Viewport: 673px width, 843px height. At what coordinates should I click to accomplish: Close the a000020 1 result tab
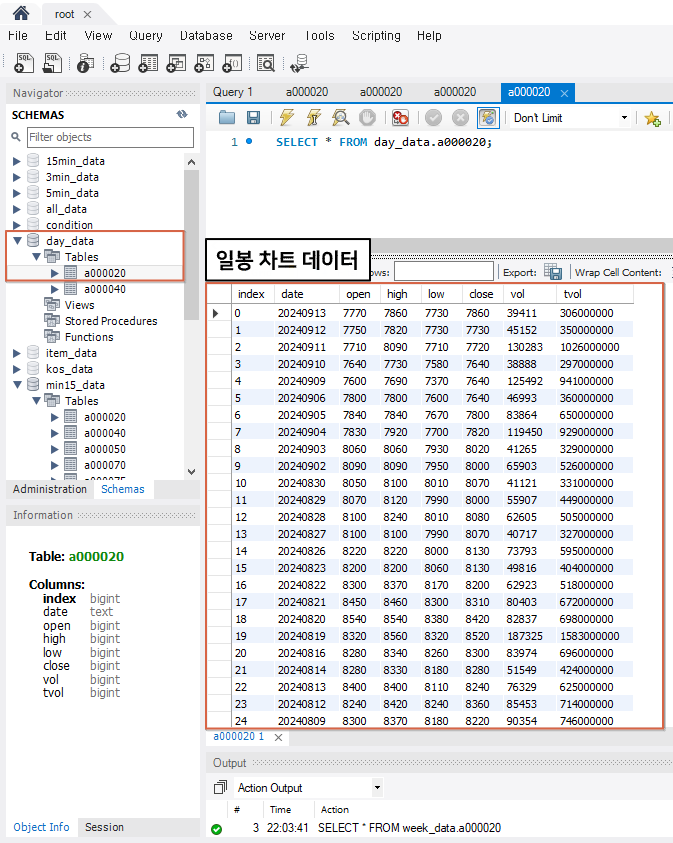pos(278,738)
